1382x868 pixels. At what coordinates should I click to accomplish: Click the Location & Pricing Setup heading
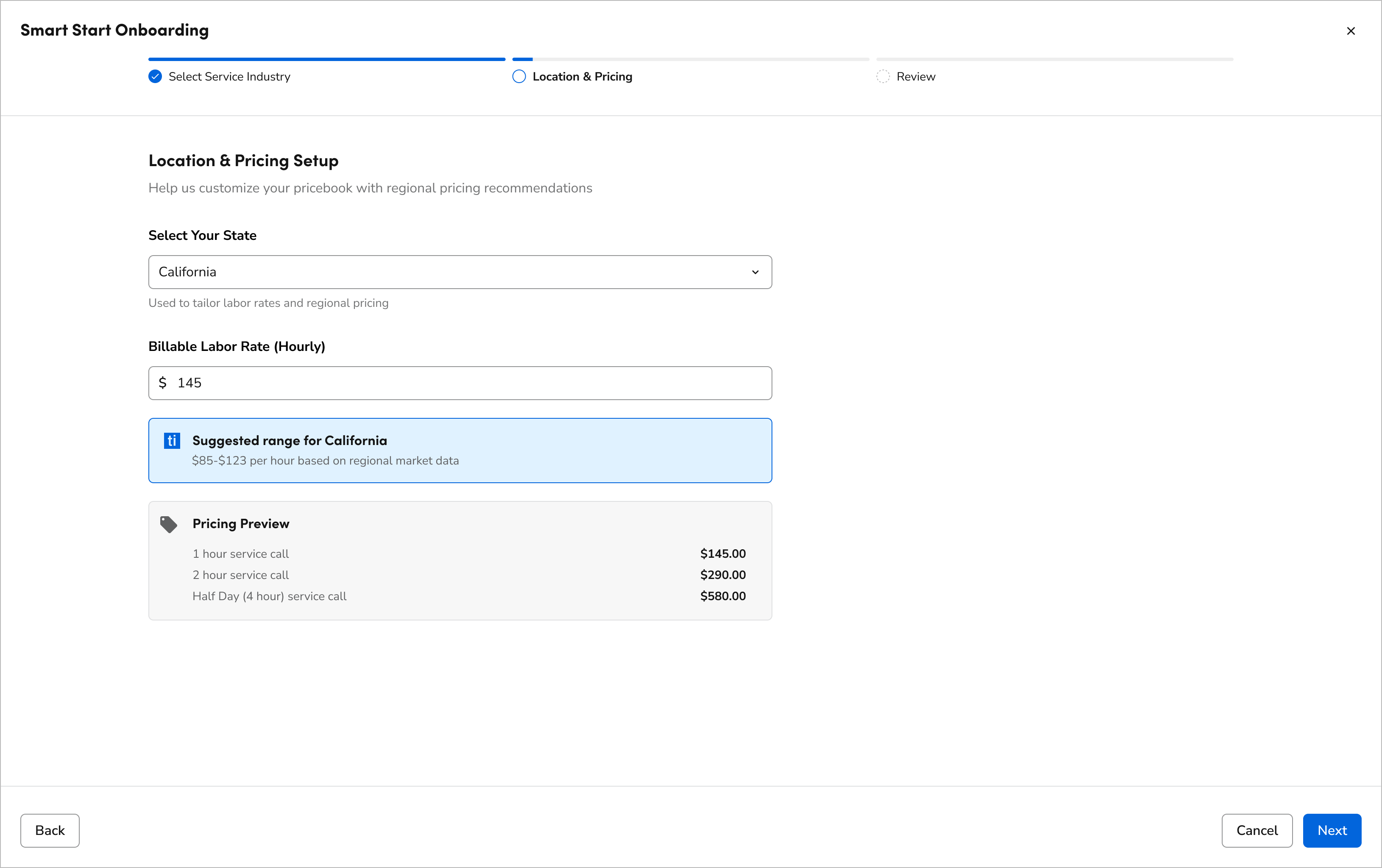(243, 161)
